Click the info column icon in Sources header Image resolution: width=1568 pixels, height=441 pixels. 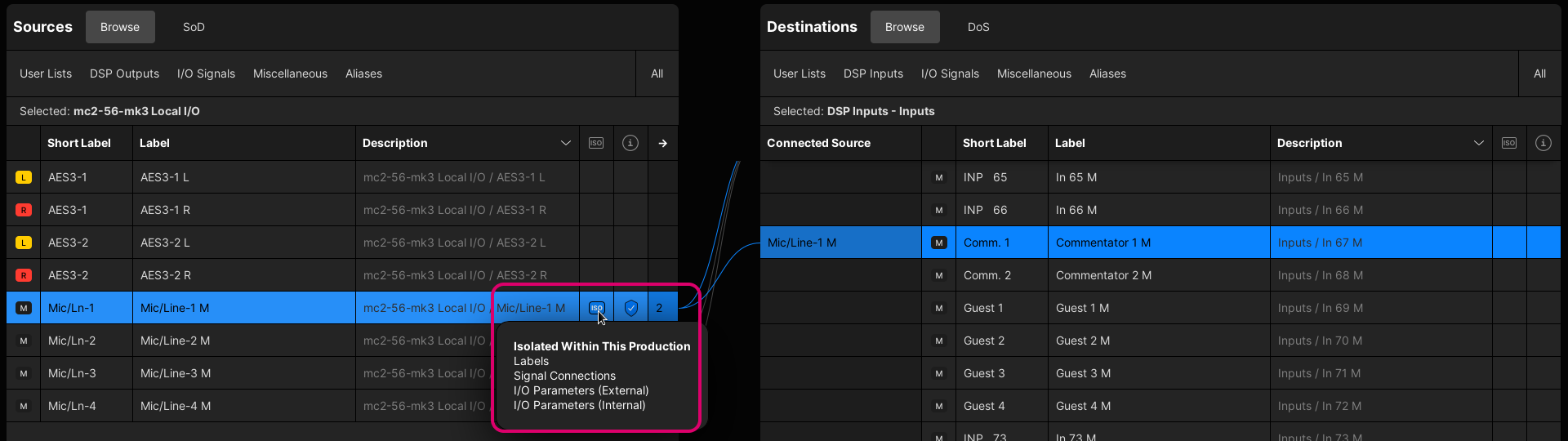[x=630, y=143]
